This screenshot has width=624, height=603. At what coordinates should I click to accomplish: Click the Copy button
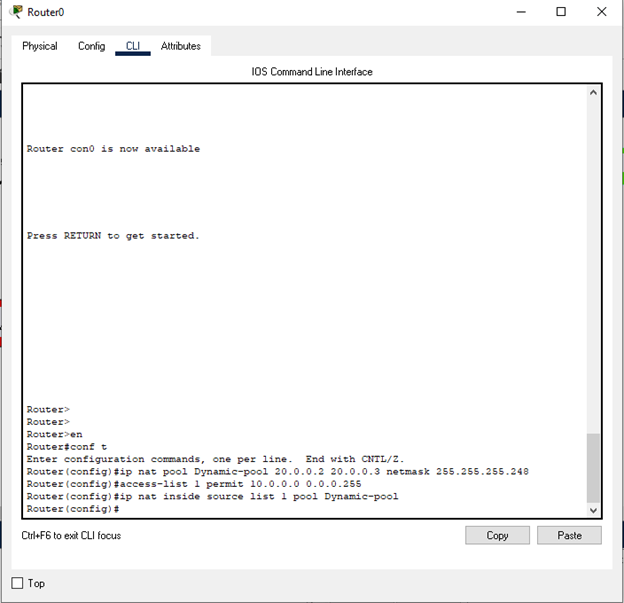pos(497,535)
